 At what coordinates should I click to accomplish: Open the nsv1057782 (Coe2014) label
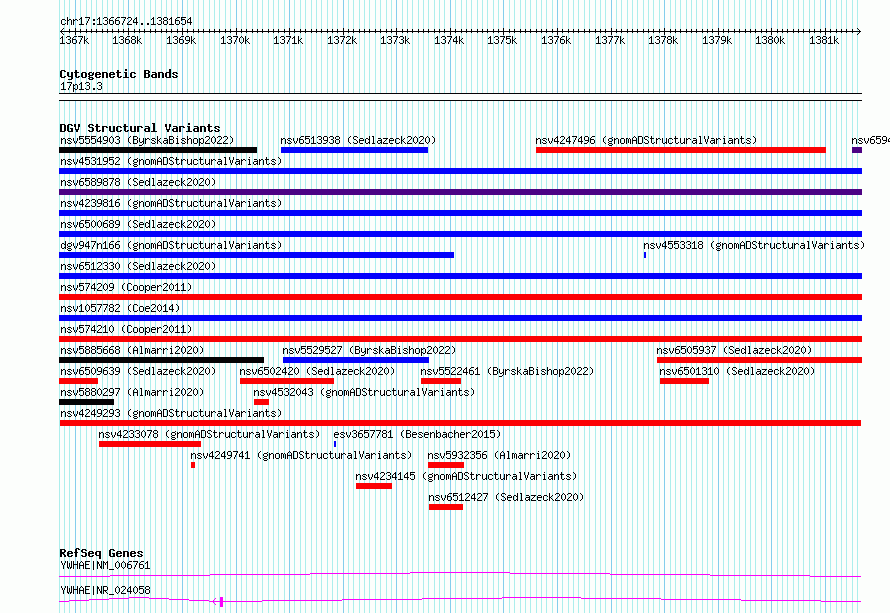(120, 308)
